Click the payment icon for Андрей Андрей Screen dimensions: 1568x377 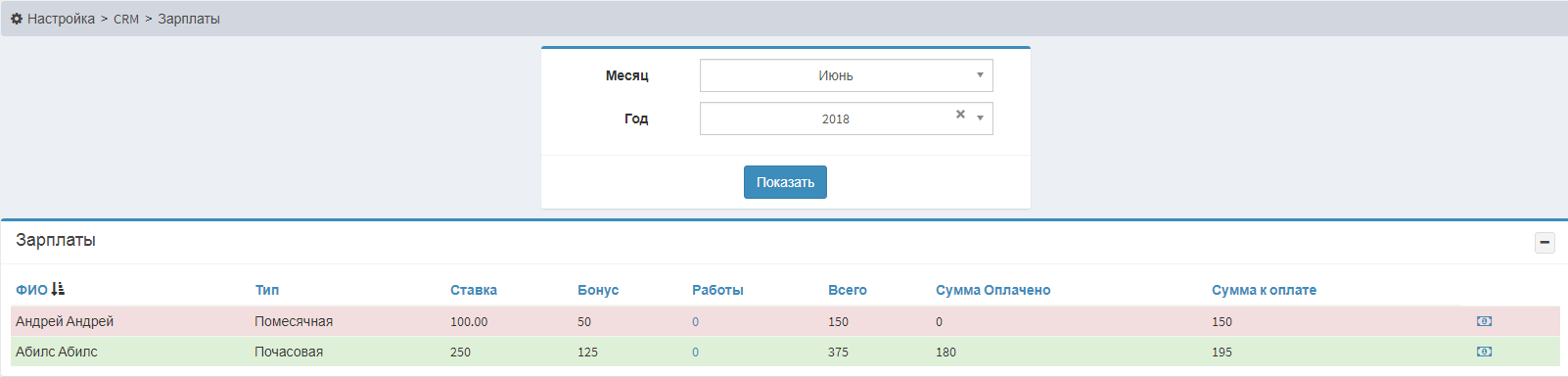tap(1484, 321)
